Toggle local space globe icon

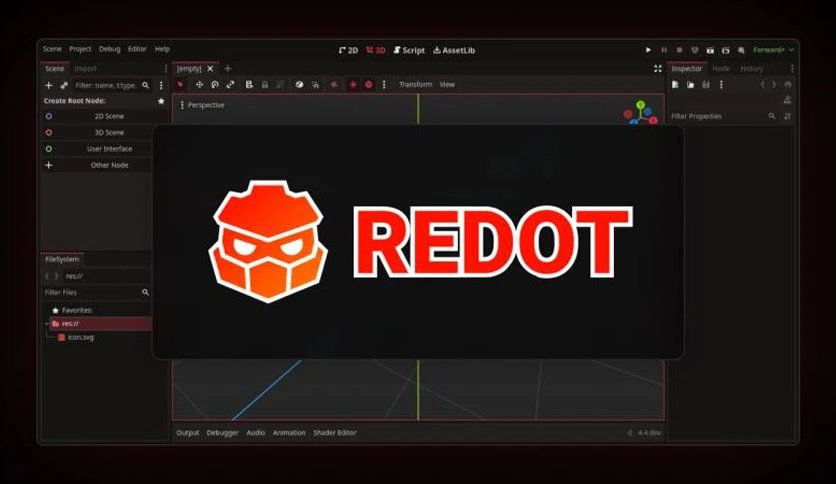point(299,84)
